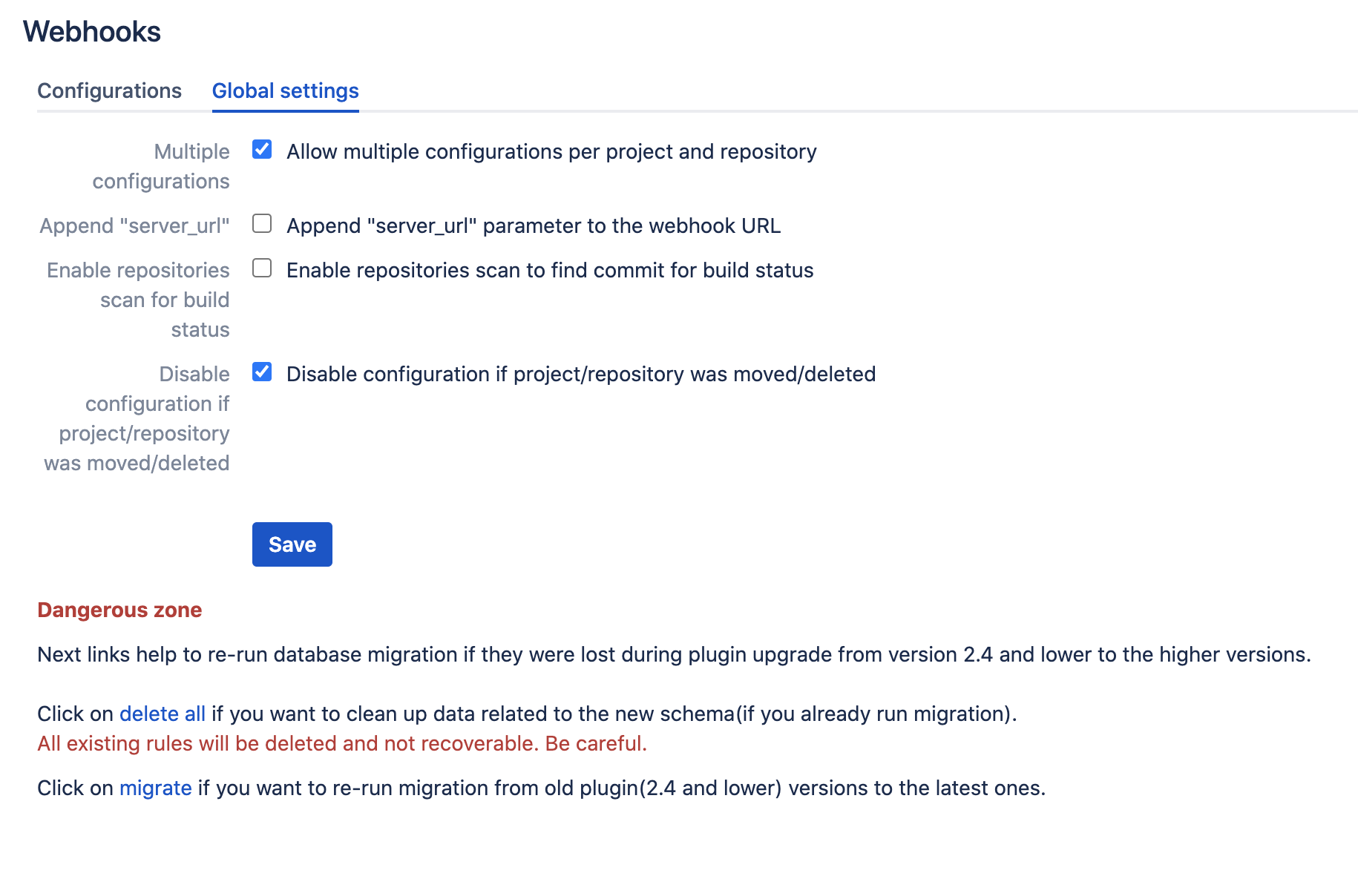Open the migrate link
Screen dimensions: 1358x896
156,788
